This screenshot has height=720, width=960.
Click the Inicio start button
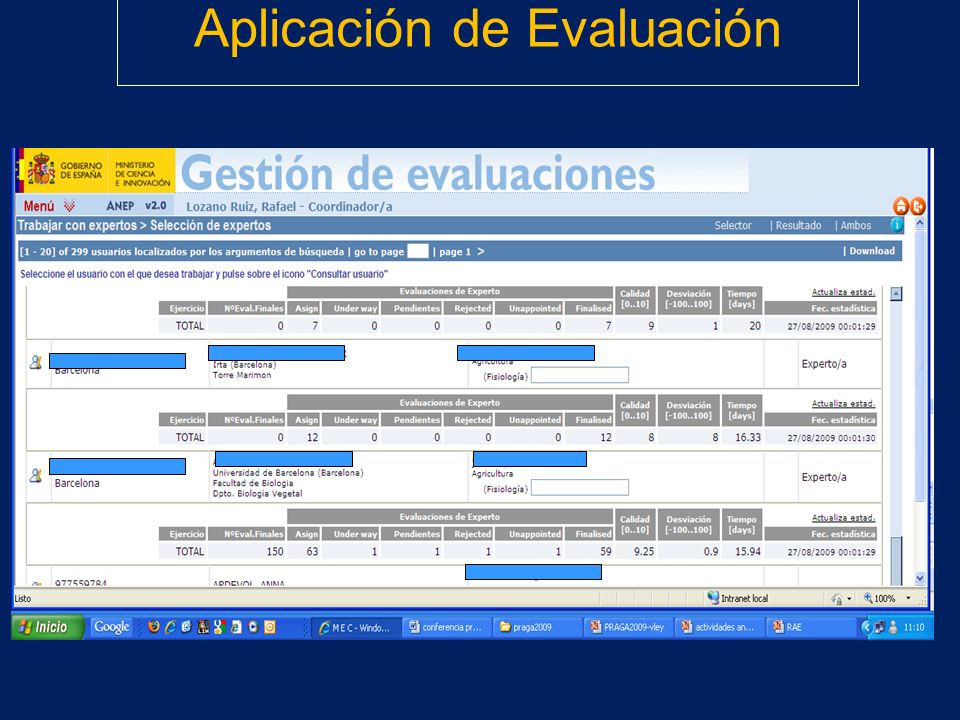[48, 627]
